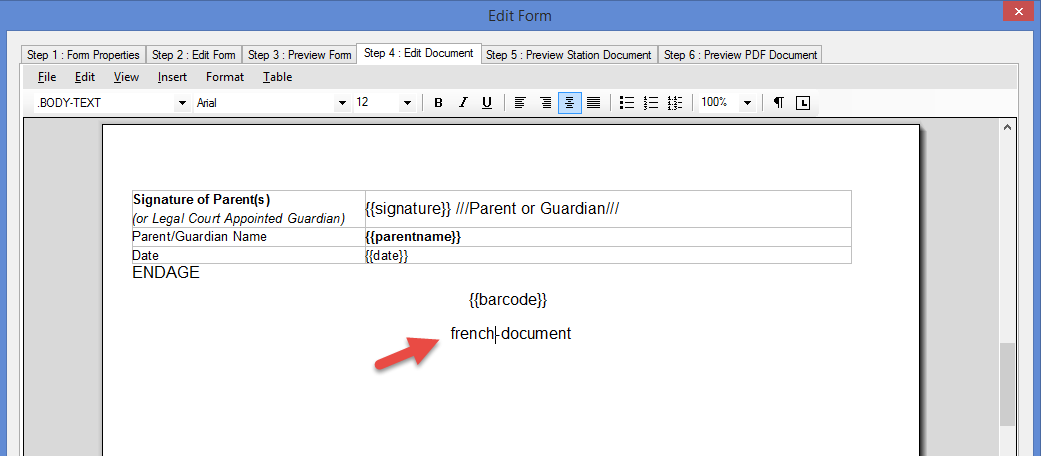Click the {{signature}} placeholder text
This screenshot has width=1041, height=456.
(x=408, y=208)
